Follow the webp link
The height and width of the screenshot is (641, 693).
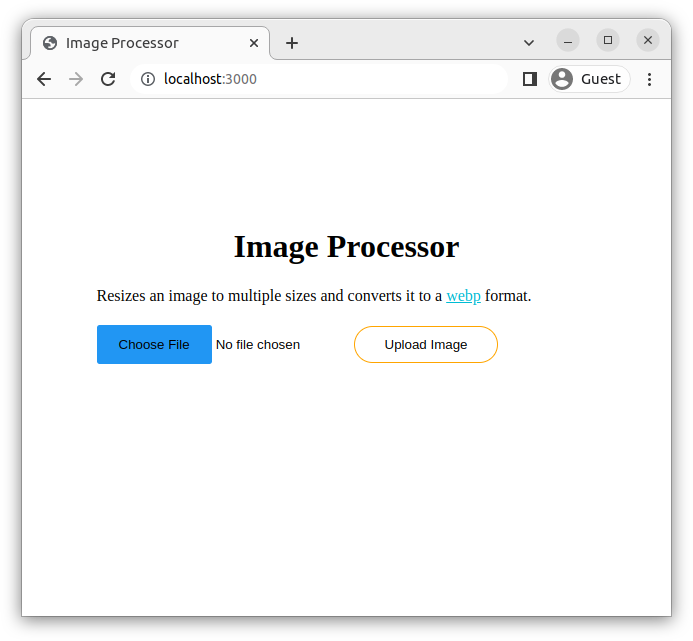[463, 296]
